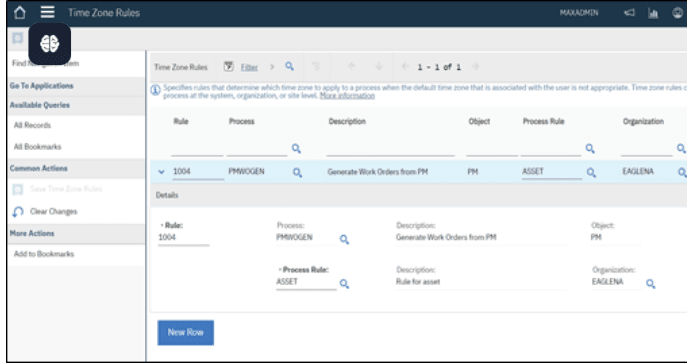Click MAXADMIN username in header
This screenshot has height=363, width=687.
(579, 13)
